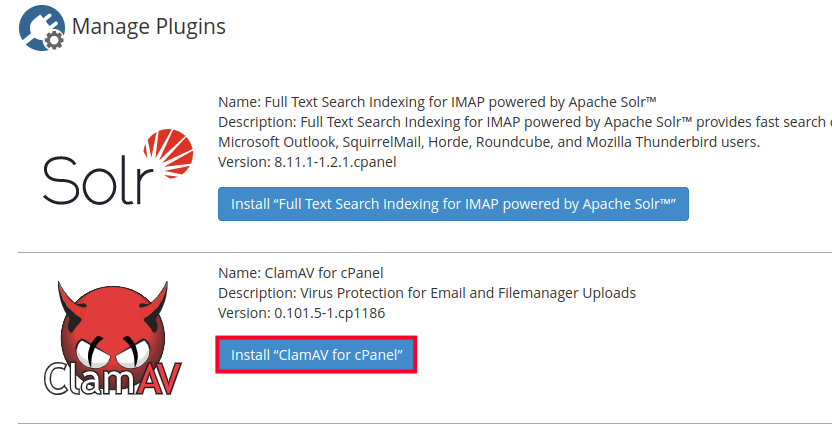The height and width of the screenshot is (424, 832).
Task: Install Full Text Search Indexing plugin
Action: coord(453,204)
